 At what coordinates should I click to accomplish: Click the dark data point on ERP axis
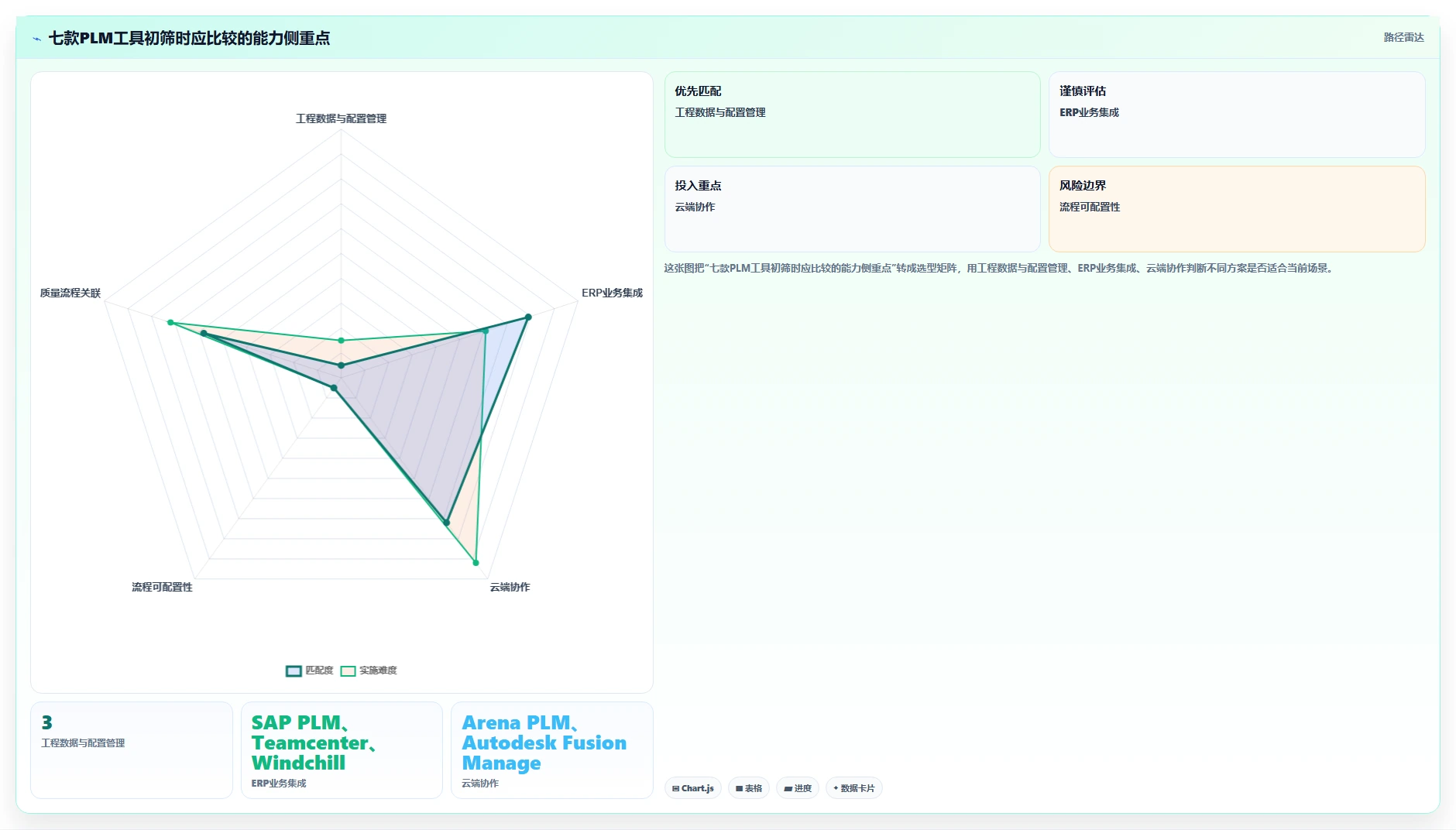pos(528,317)
